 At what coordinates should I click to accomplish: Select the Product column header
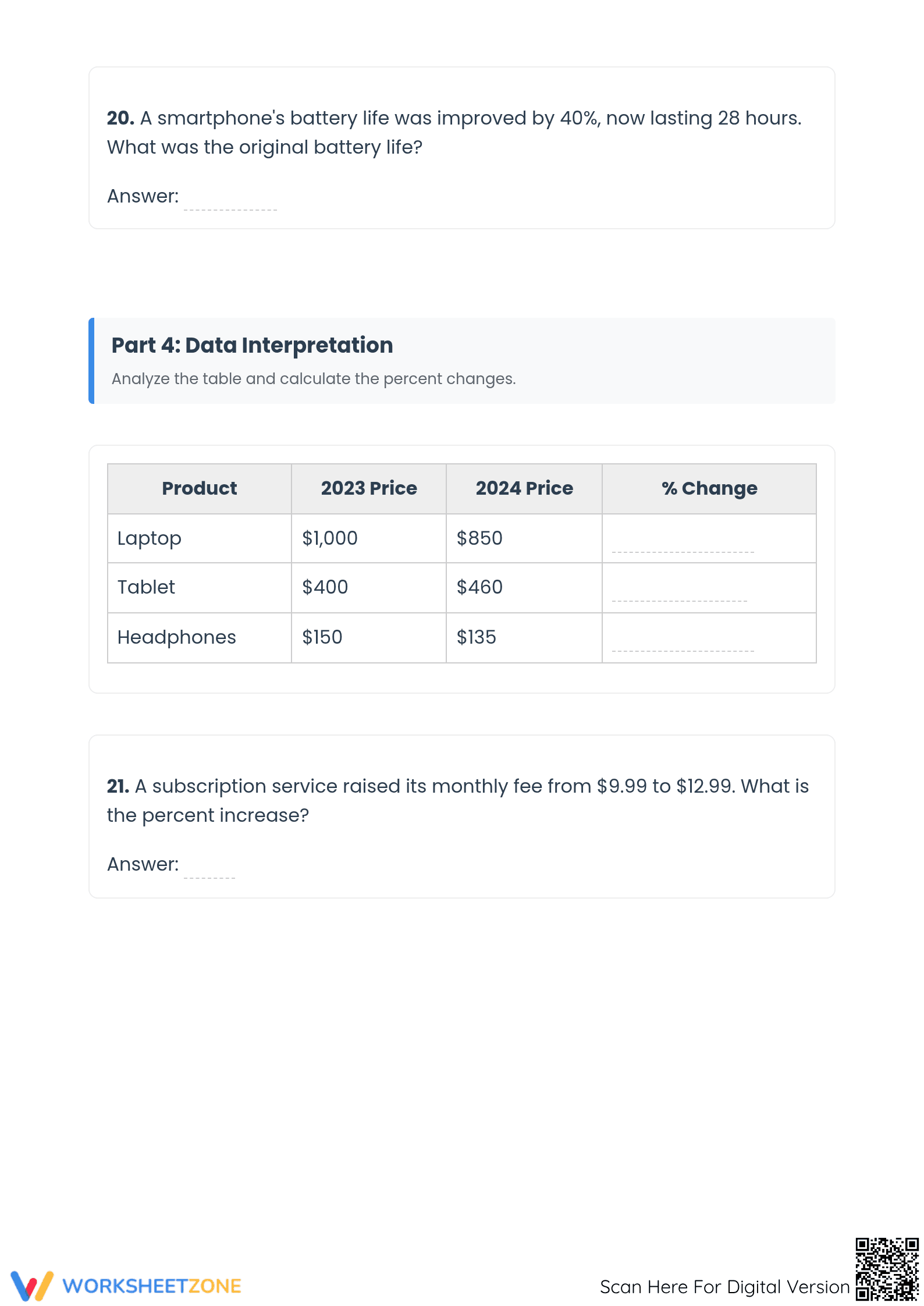tap(200, 489)
